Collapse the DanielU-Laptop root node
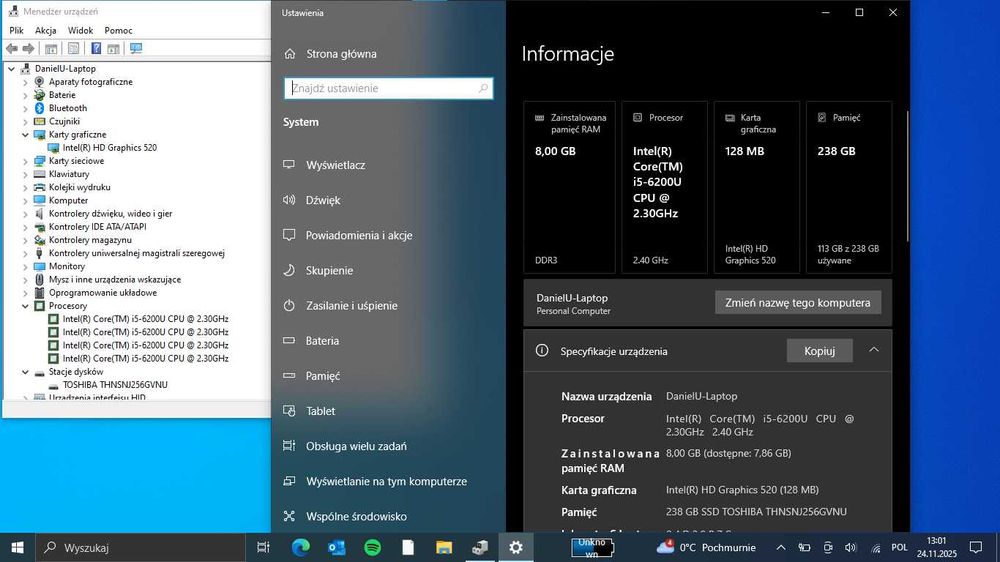 pyautogui.click(x=11, y=68)
